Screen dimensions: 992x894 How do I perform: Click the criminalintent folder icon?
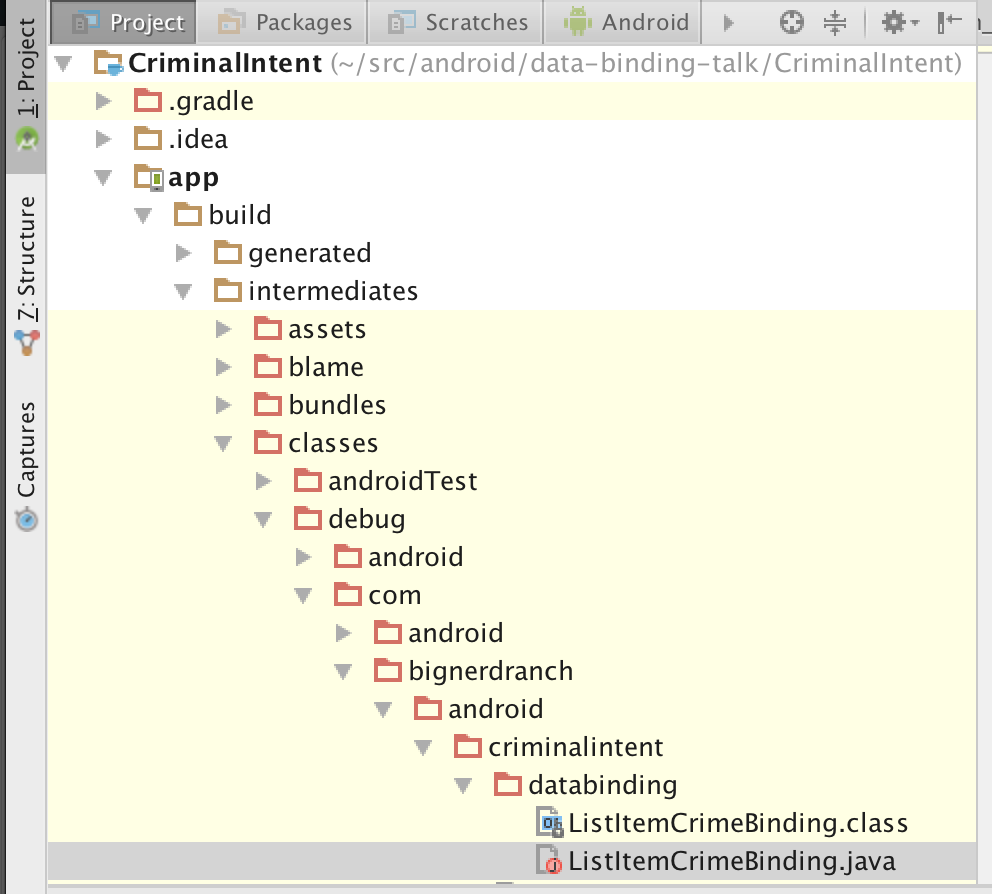[x=468, y=747]
